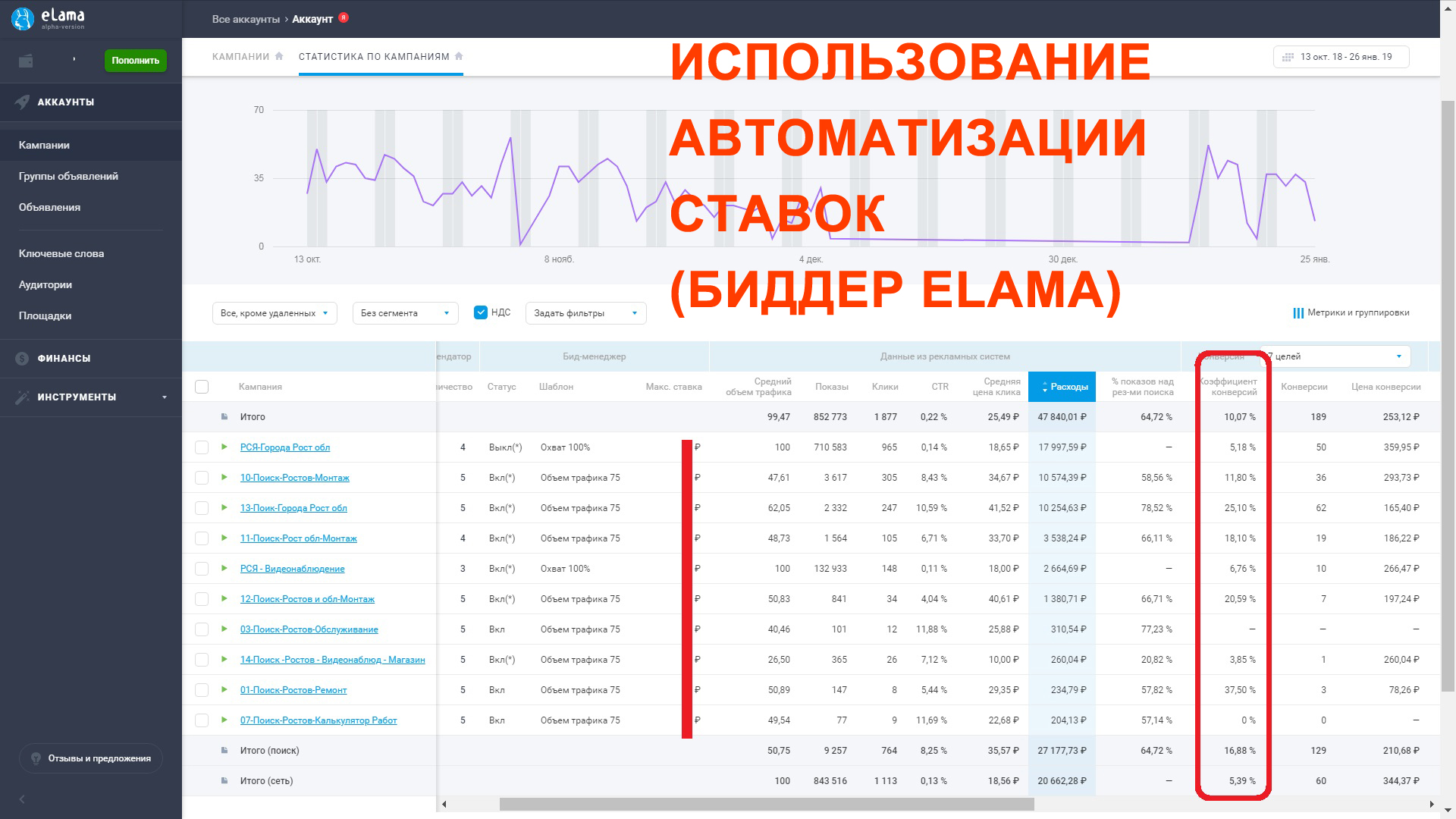
Task: Click the vertical page scrollbar
Action: click(1448, 394)
